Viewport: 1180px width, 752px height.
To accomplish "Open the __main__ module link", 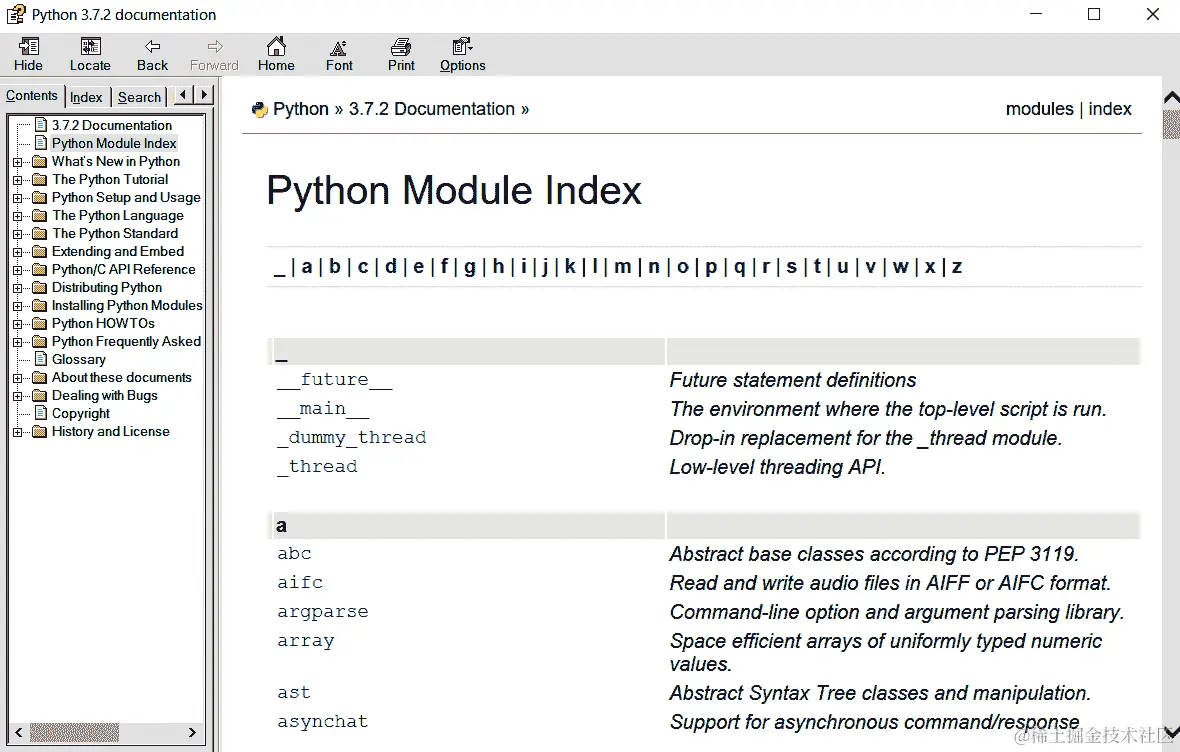I will (323, 408).
